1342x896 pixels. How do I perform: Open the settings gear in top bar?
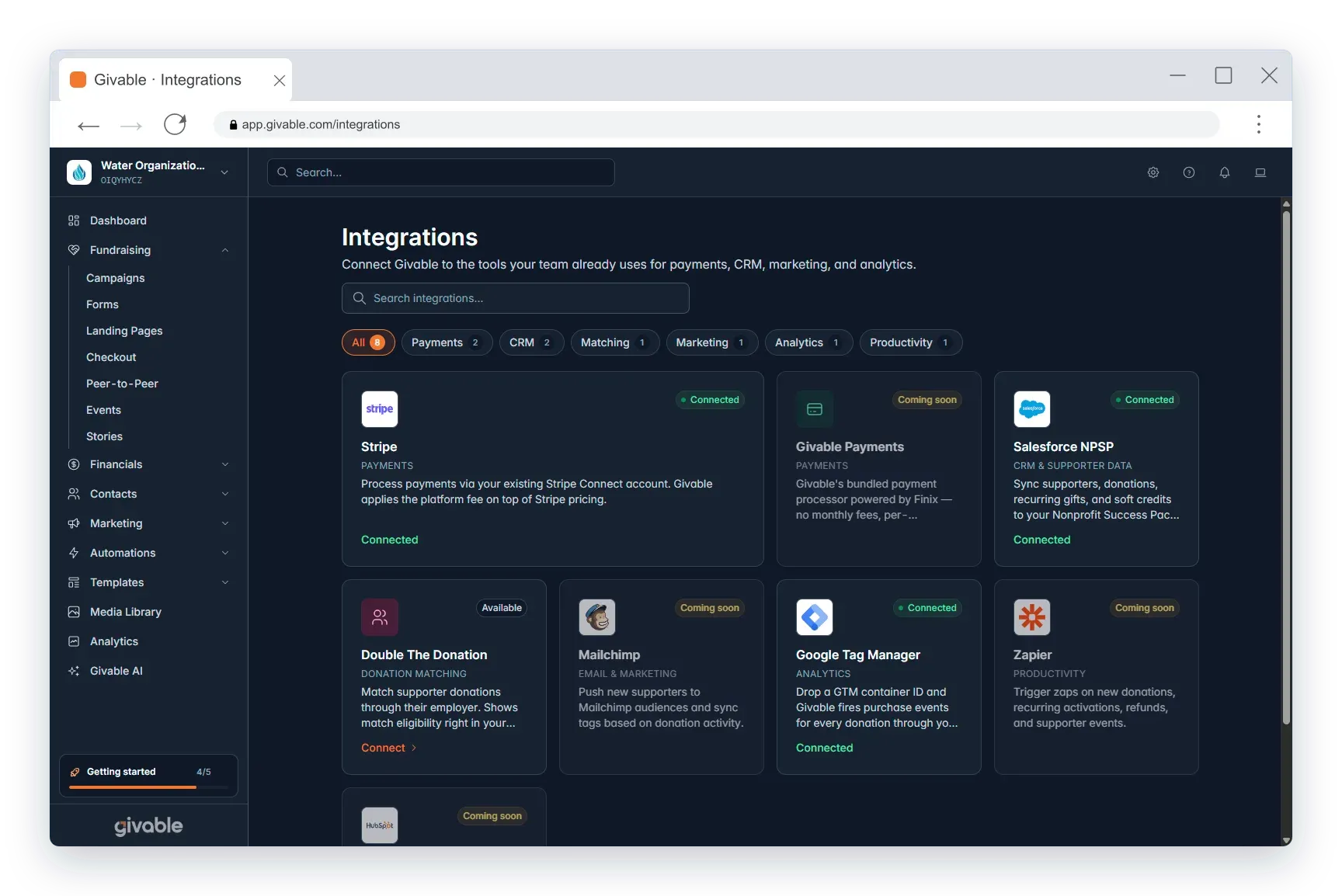[x=1153, y=172]
